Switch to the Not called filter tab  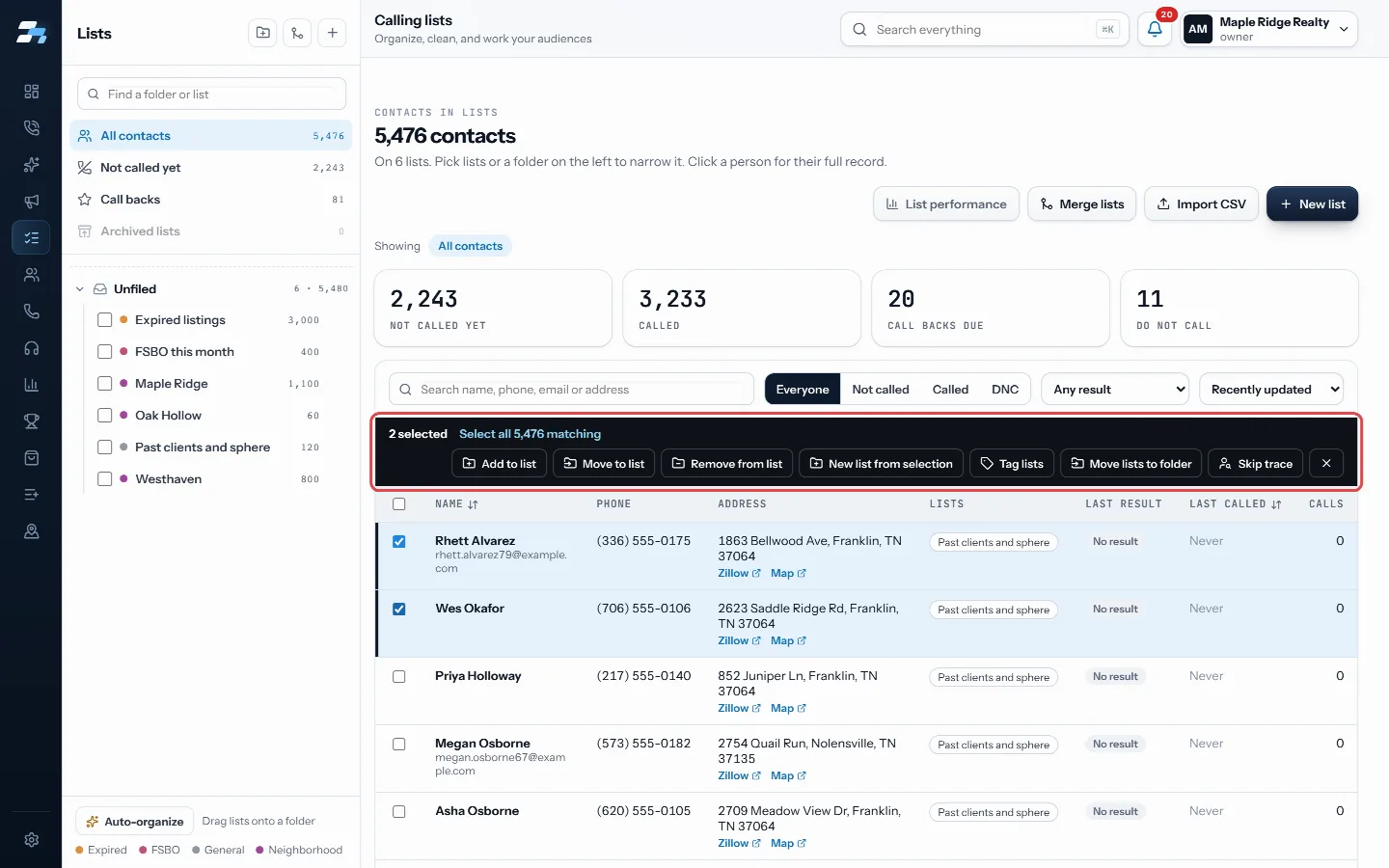click(881, 390)
